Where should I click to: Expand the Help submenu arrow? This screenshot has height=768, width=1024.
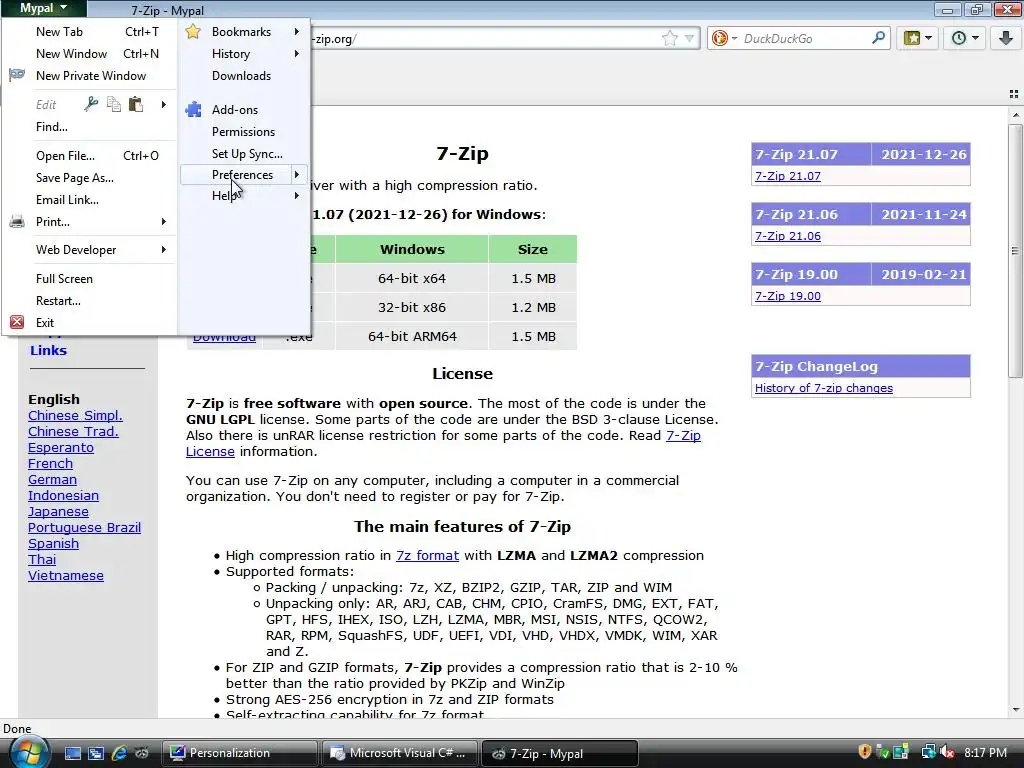click(x=296, y=195)
